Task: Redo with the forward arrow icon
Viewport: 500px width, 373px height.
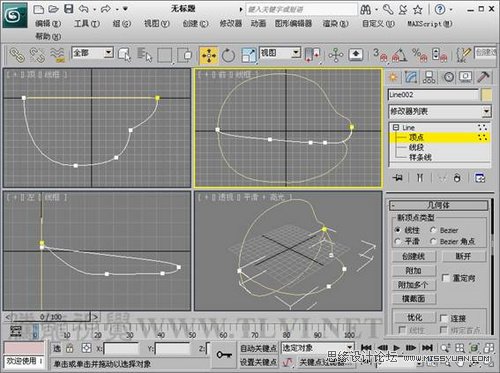Action: [106, 9]
